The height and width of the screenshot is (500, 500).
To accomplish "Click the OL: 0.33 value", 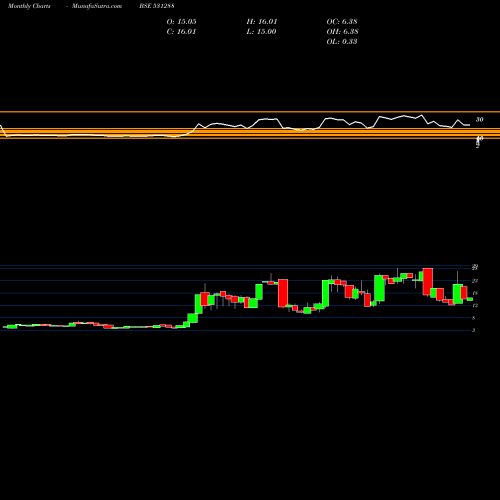I will (342, 42).
